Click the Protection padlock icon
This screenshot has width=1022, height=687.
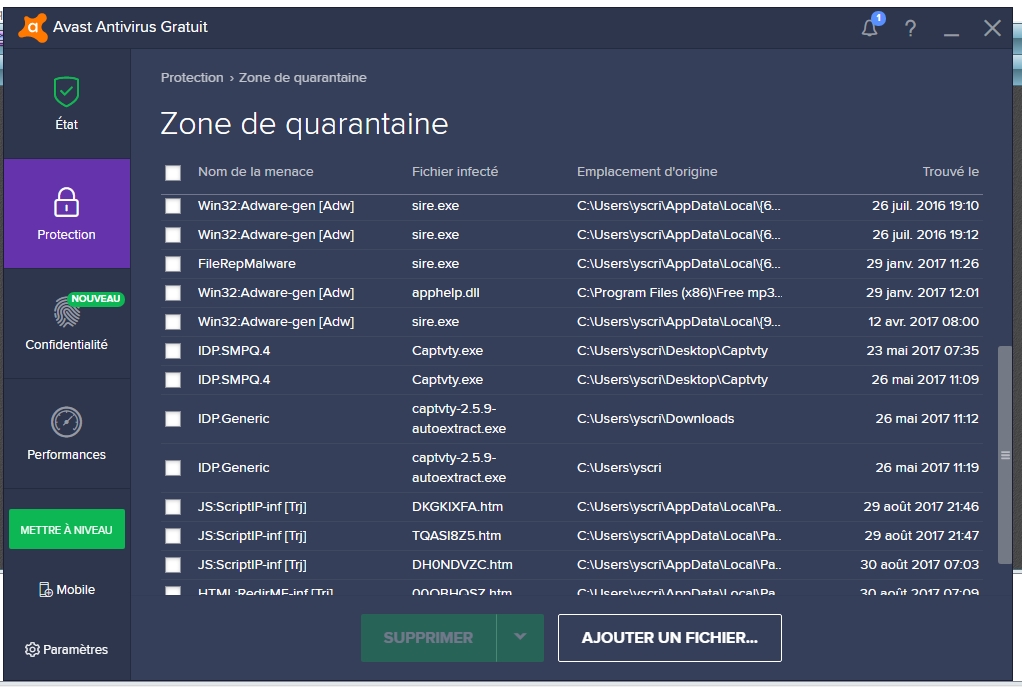(x=66, y=202)
